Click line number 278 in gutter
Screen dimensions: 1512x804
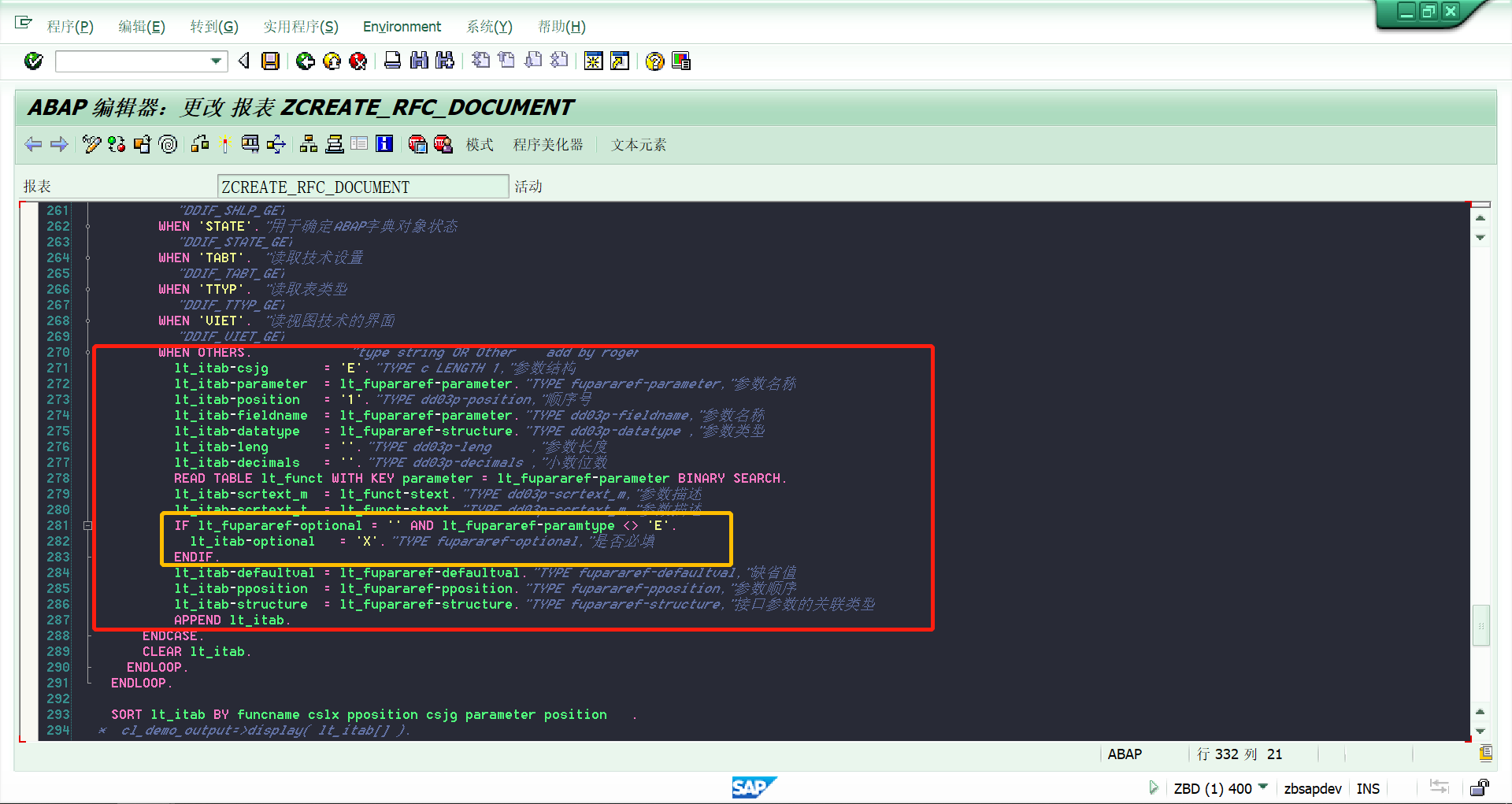(x=58, y=478)
